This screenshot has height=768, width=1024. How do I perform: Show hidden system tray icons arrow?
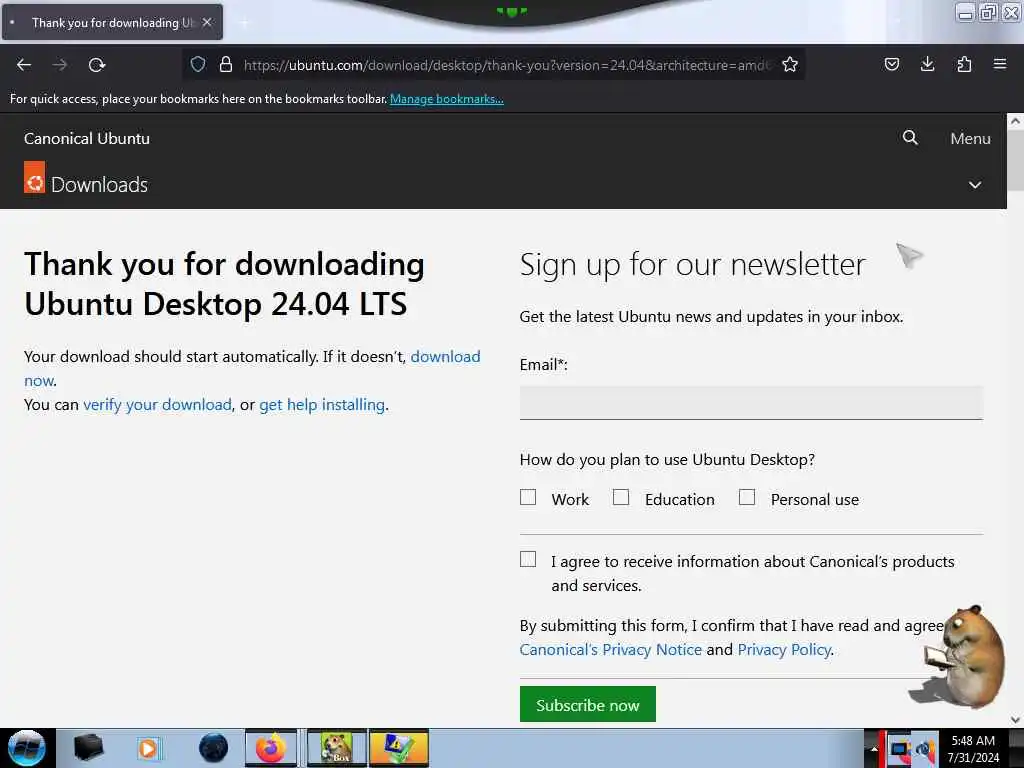[x=874, y=748]
